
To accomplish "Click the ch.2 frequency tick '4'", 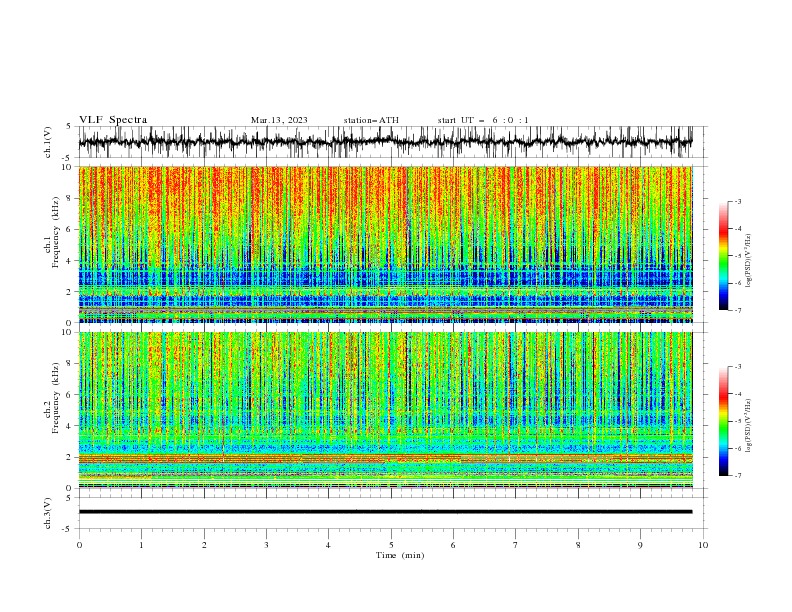I will click(x=70, y=426).
